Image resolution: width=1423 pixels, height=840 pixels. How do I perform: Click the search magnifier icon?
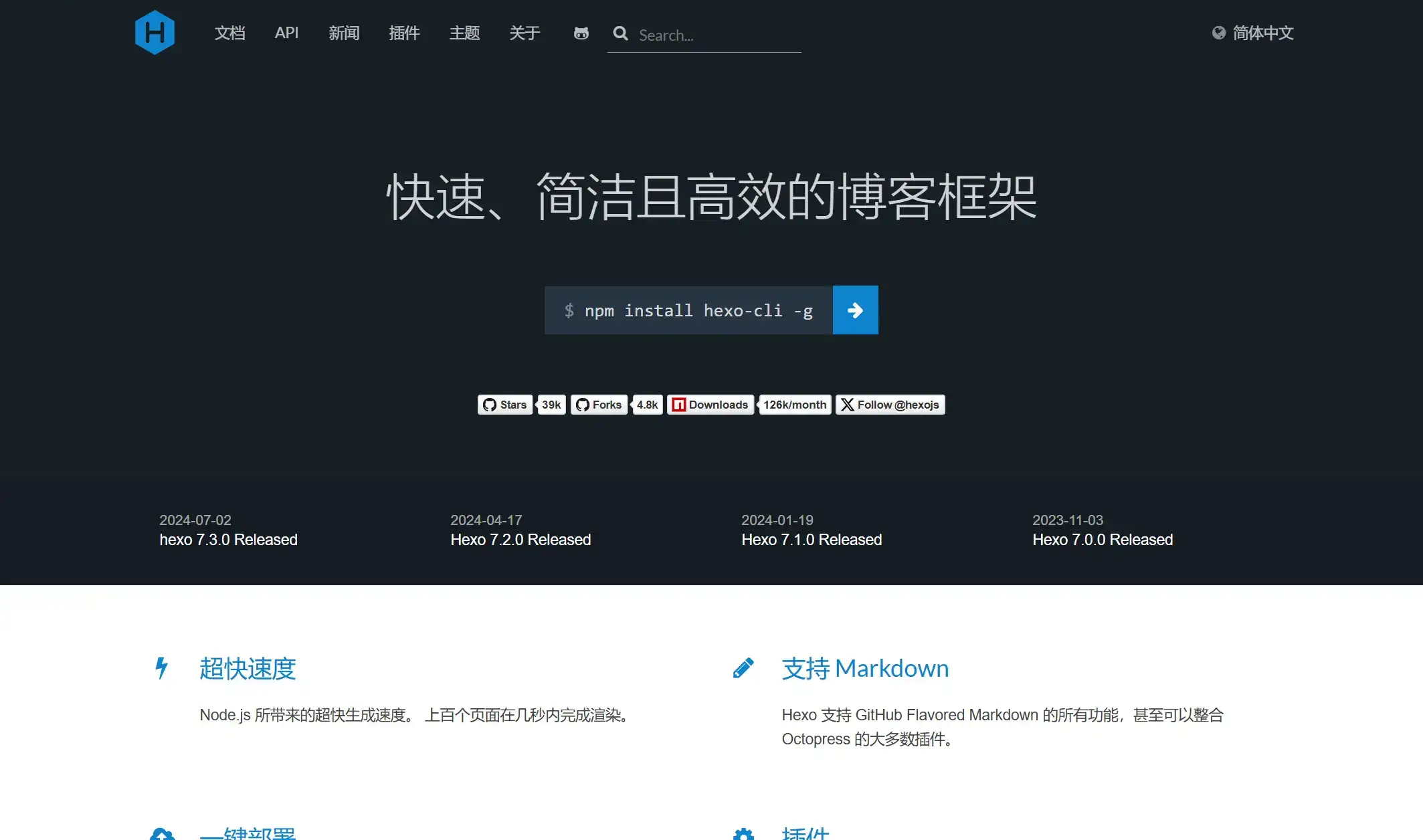coord(620,33)
